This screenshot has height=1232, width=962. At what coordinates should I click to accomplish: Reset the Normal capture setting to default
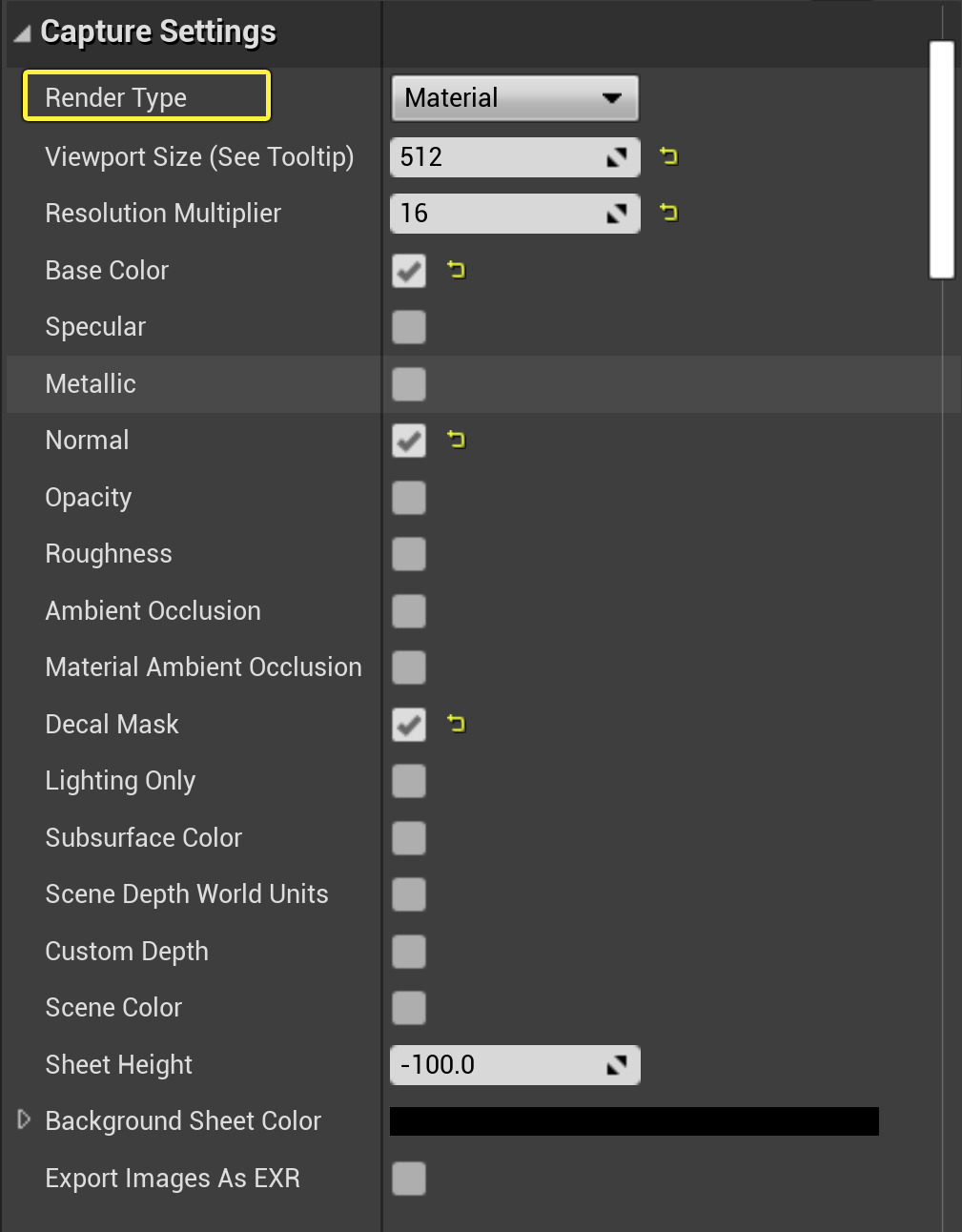457,441
